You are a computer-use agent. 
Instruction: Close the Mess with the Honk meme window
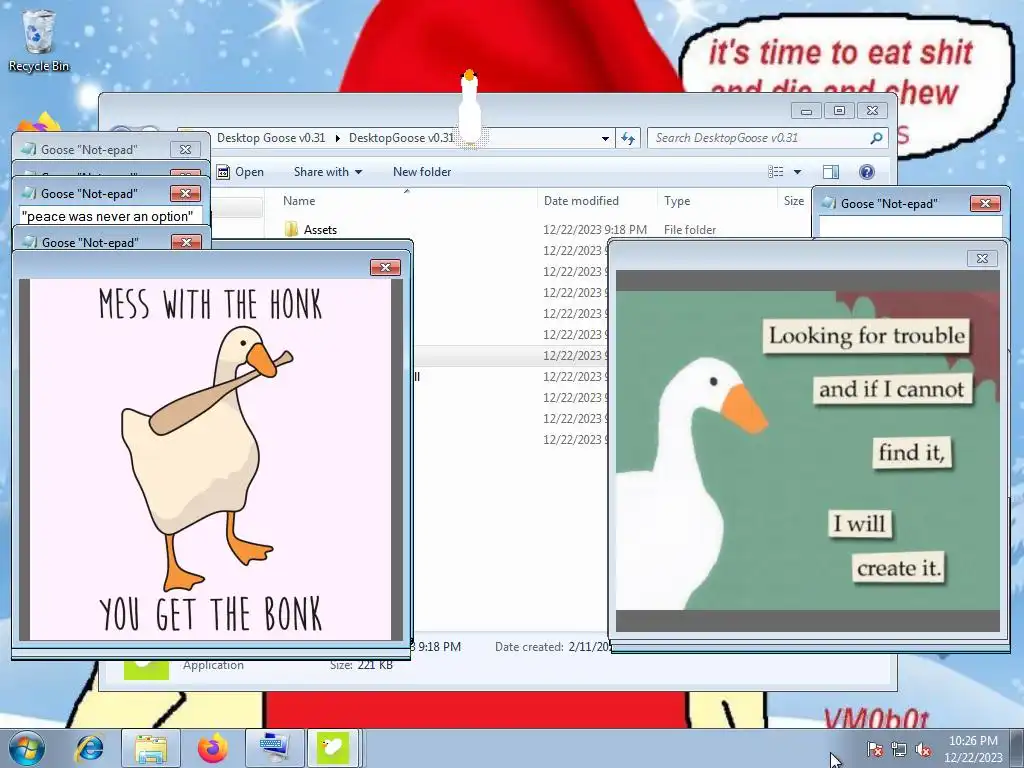[385, 267]
